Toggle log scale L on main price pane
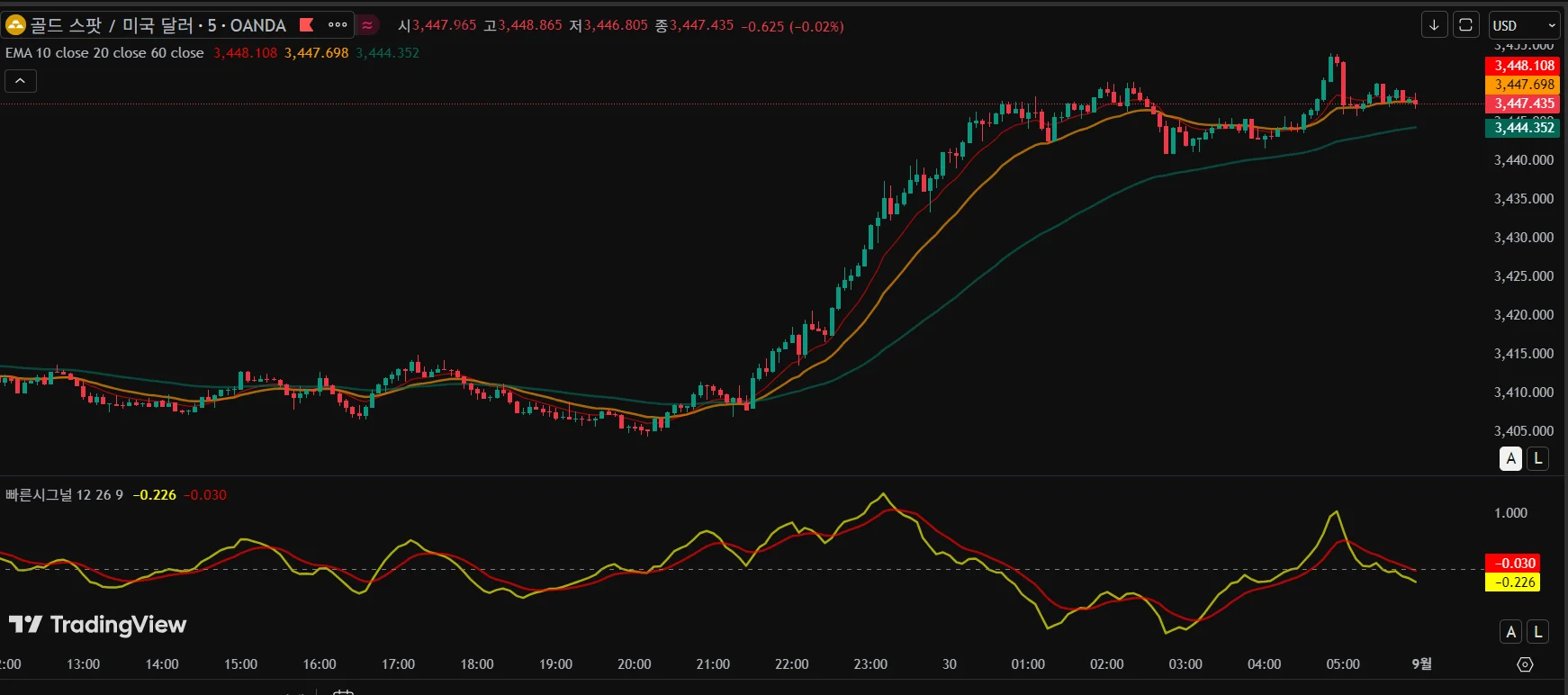 pyautogui.click(x=1537, y=458)
